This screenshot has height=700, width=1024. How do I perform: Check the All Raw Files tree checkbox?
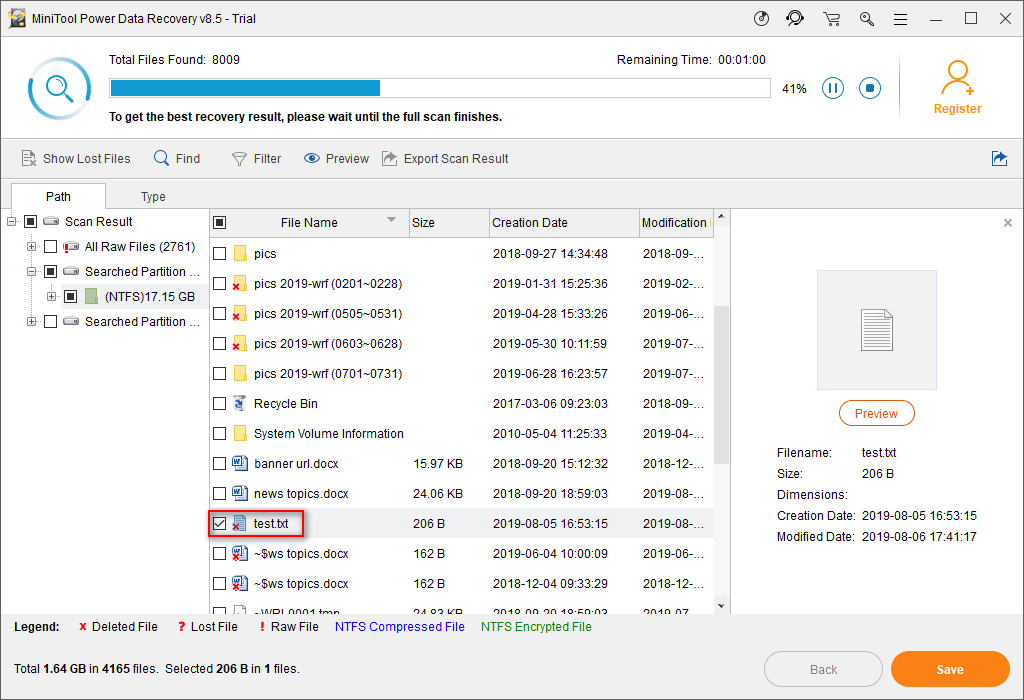coord(50,247)
